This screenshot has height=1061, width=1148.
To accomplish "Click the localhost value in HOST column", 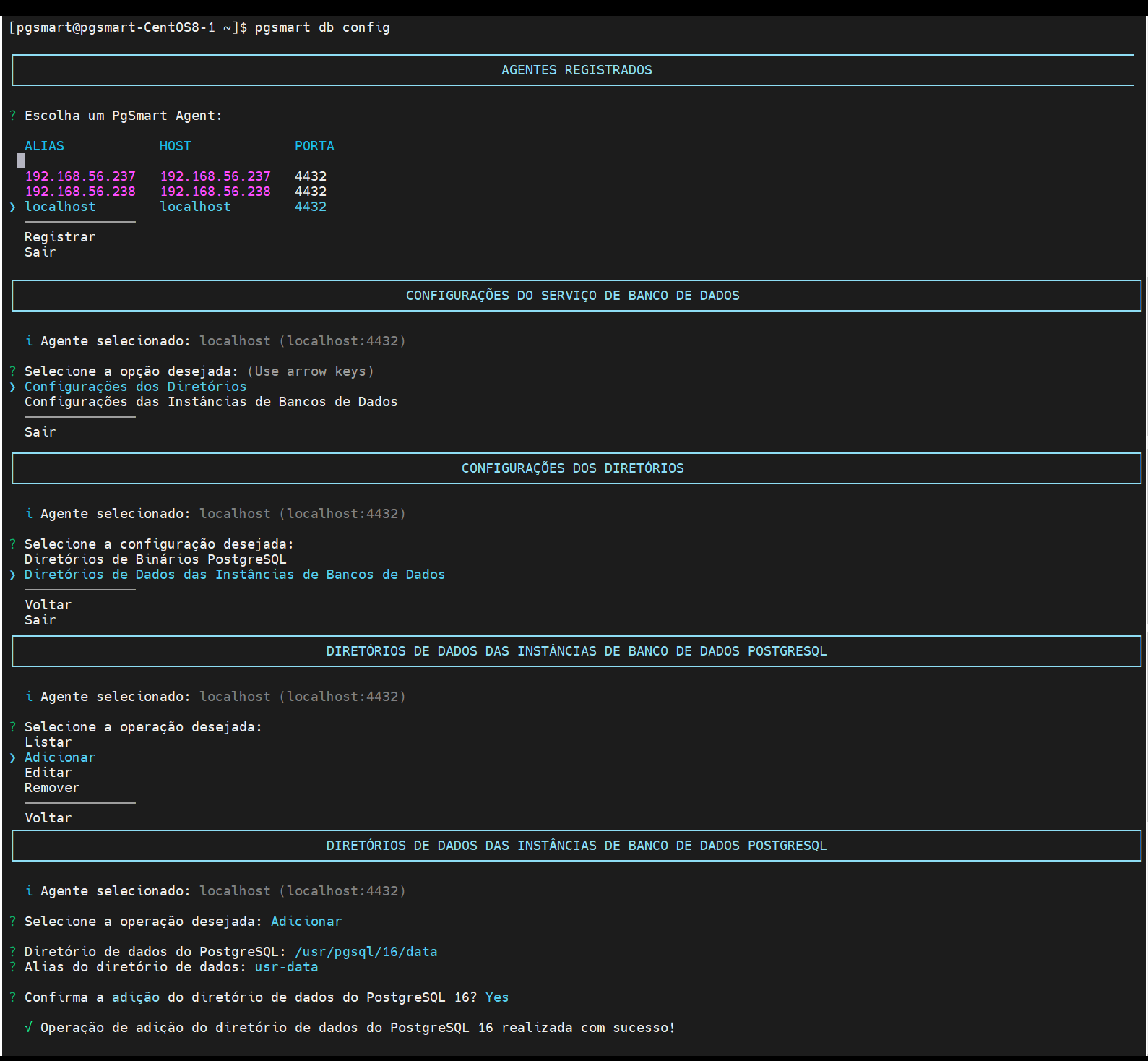I will click(195, 207).
